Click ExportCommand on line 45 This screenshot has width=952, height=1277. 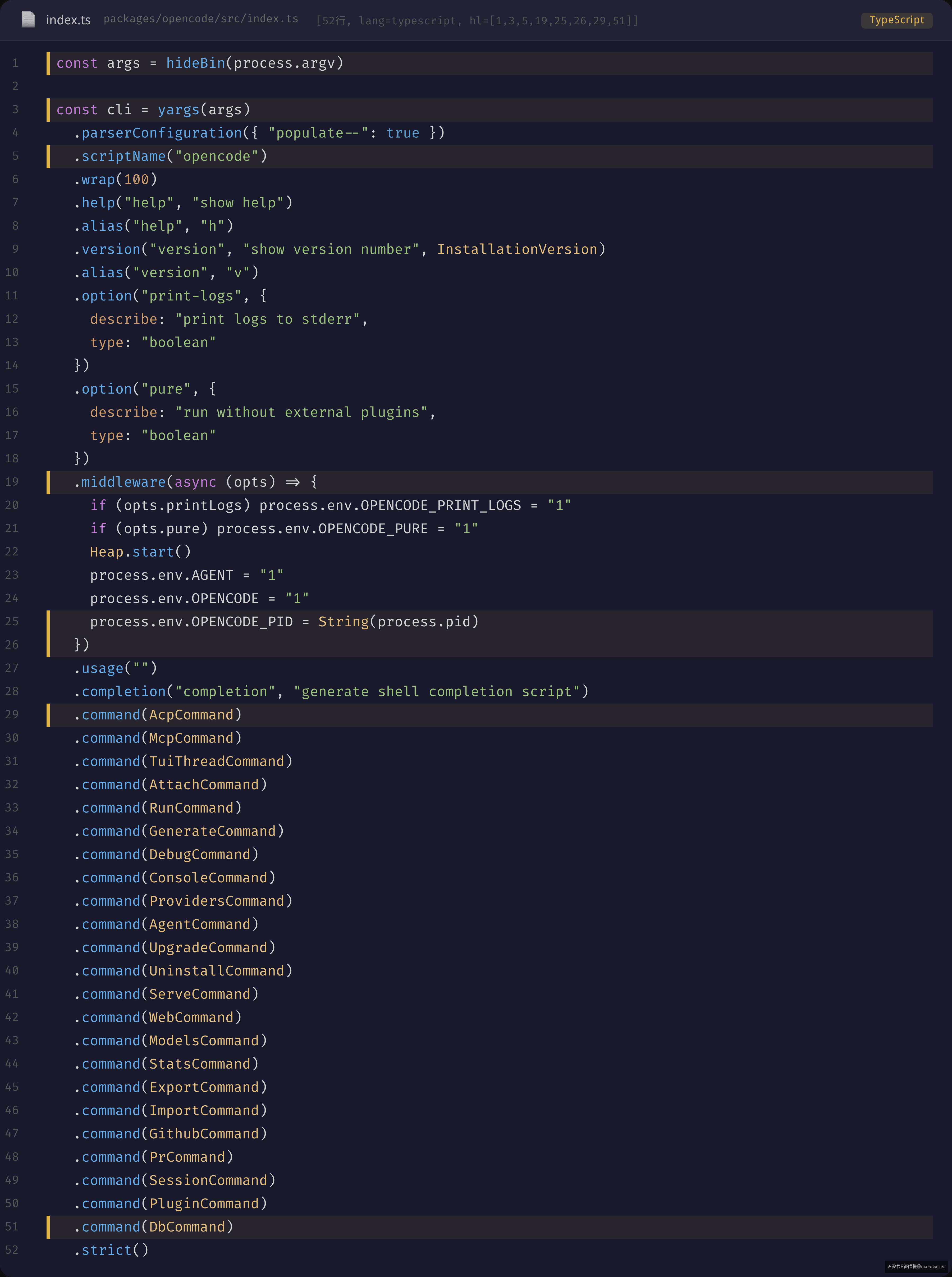[204, 1087]
